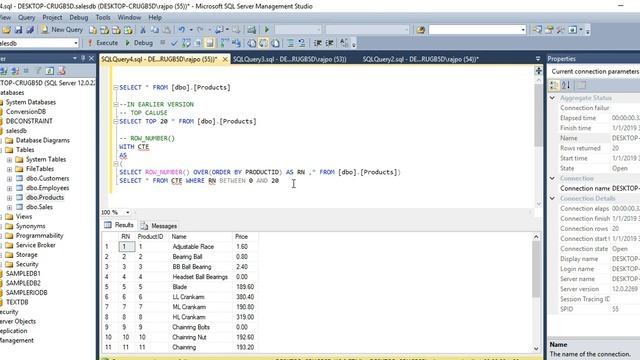Image resolution: width=640 pixels, height=360 pixels.
Task: Collapse the SELECT * FROM Products code block
Action: coord(116,87)
